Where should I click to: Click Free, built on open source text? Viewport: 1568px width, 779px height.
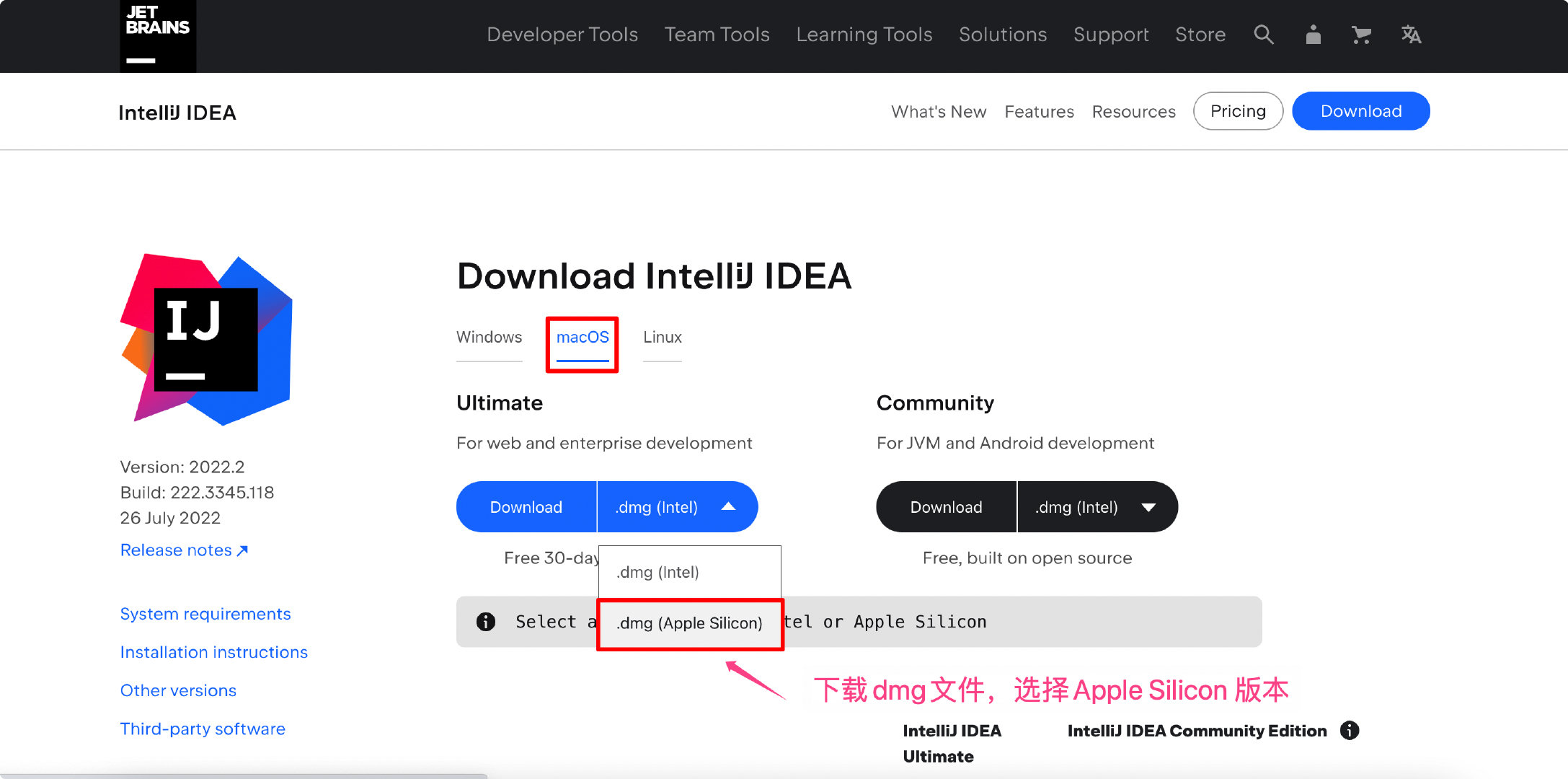click(1027, 558)
